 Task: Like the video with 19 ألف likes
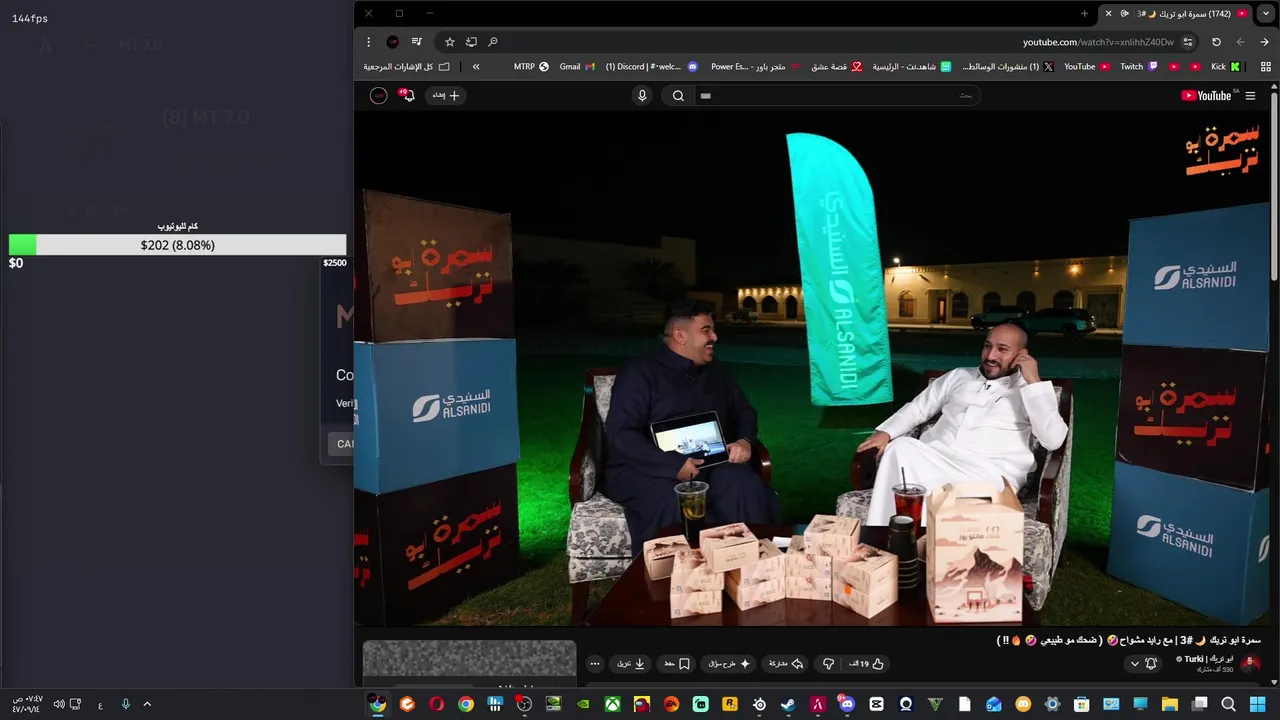coord(867,664)
